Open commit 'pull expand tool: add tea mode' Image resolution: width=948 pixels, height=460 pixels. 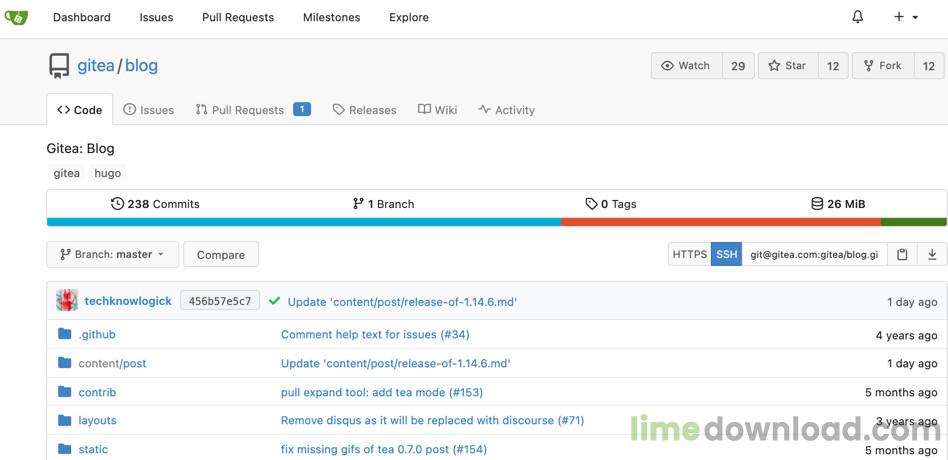pos(382,392)
